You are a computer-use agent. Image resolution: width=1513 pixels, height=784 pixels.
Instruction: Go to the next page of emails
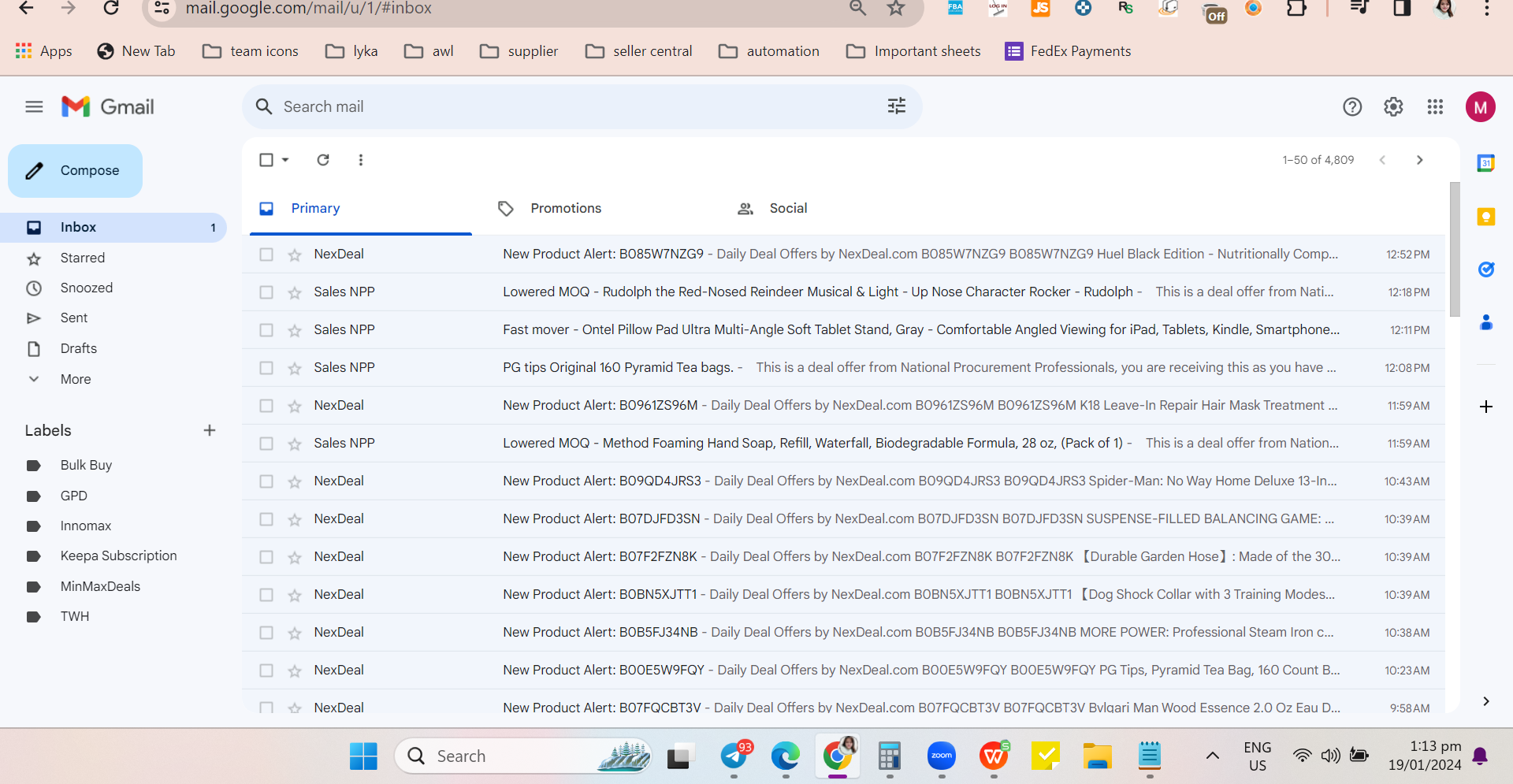pos(1420,160)
